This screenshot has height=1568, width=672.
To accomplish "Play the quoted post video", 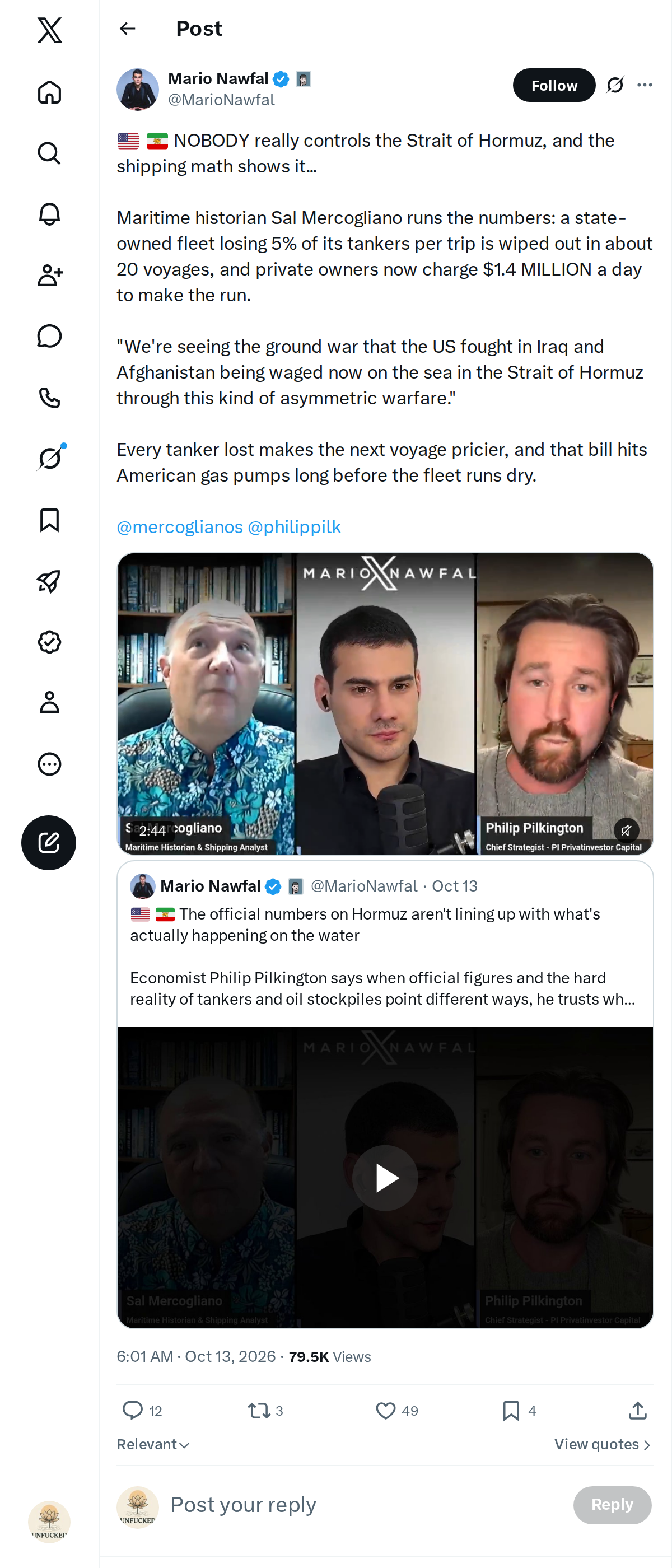I will [385, 1177].
